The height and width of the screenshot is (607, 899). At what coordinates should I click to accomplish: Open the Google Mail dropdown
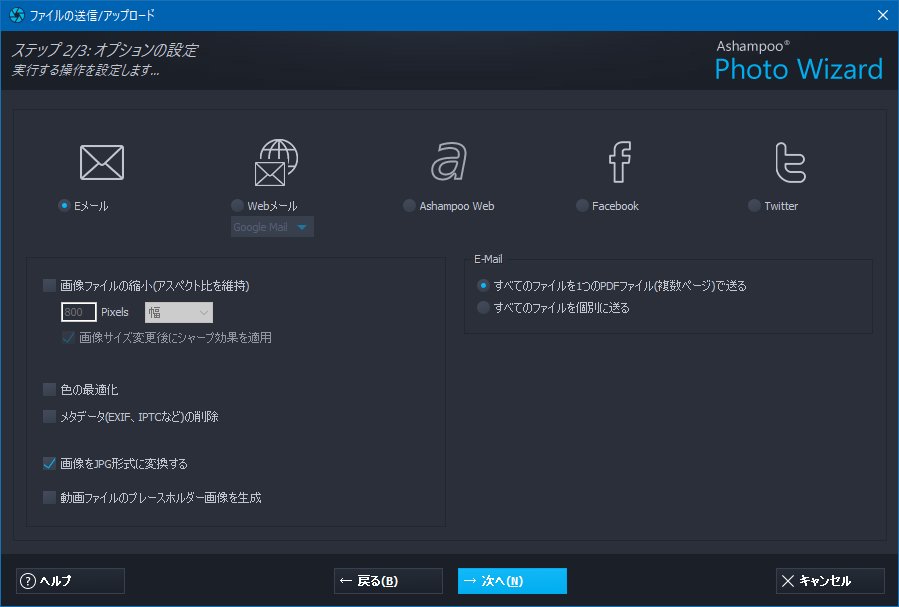tap(272, 227)
